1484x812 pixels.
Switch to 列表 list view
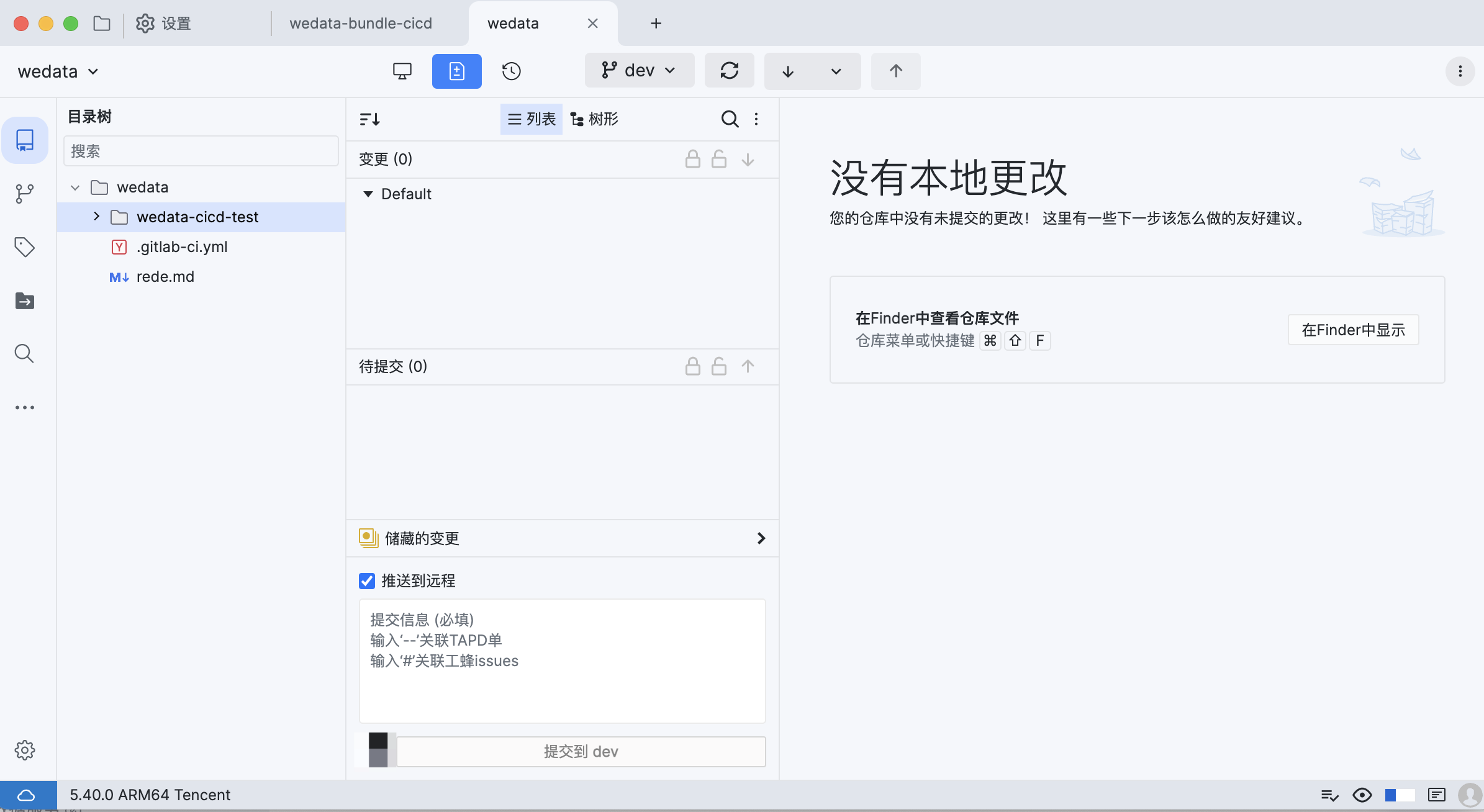pos(532,119)
